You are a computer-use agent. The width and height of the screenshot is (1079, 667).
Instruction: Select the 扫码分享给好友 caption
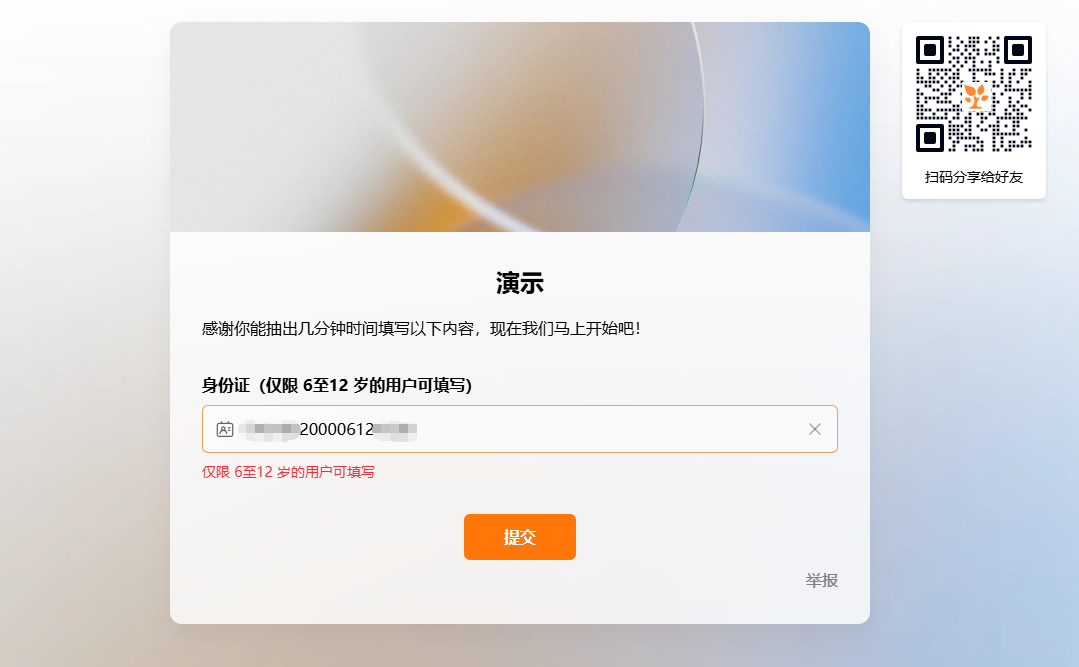pos(974,177)
